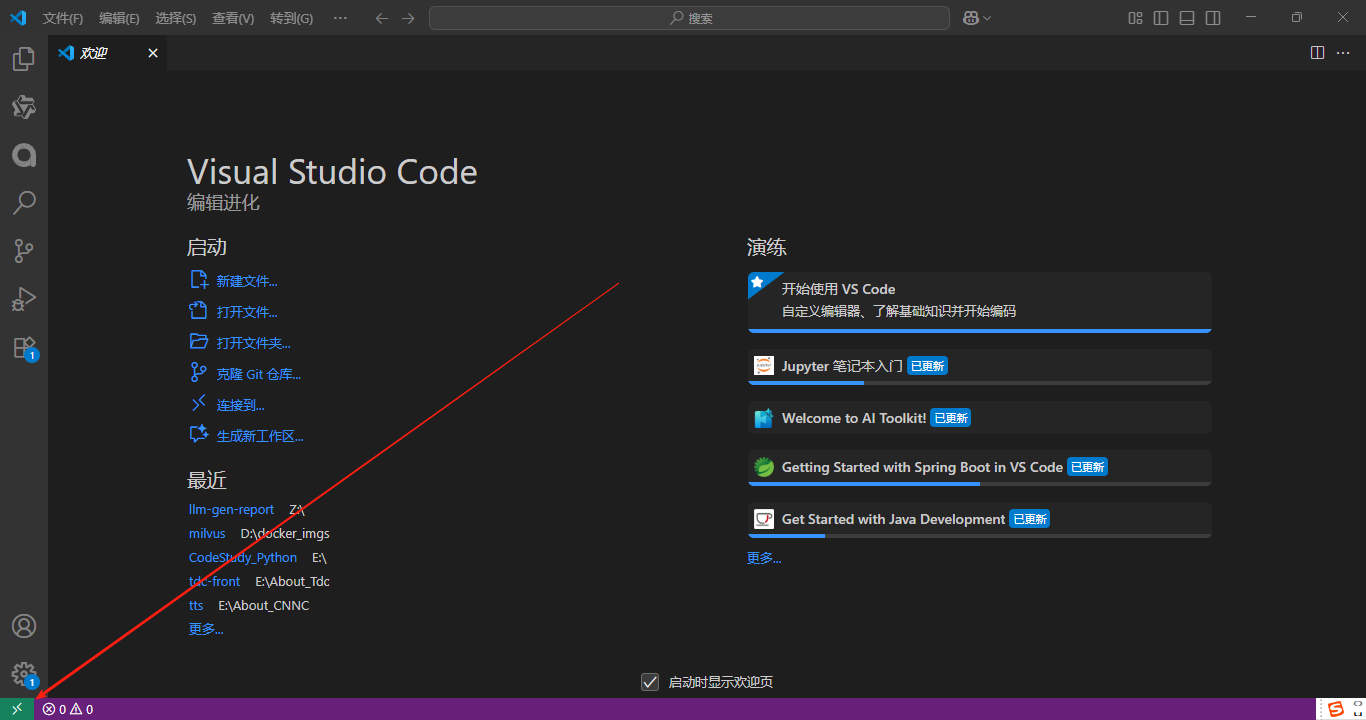Expand the hidden menus ellipsis in menu bar
The image size is (1366, 720).
(x=340, y=18)
